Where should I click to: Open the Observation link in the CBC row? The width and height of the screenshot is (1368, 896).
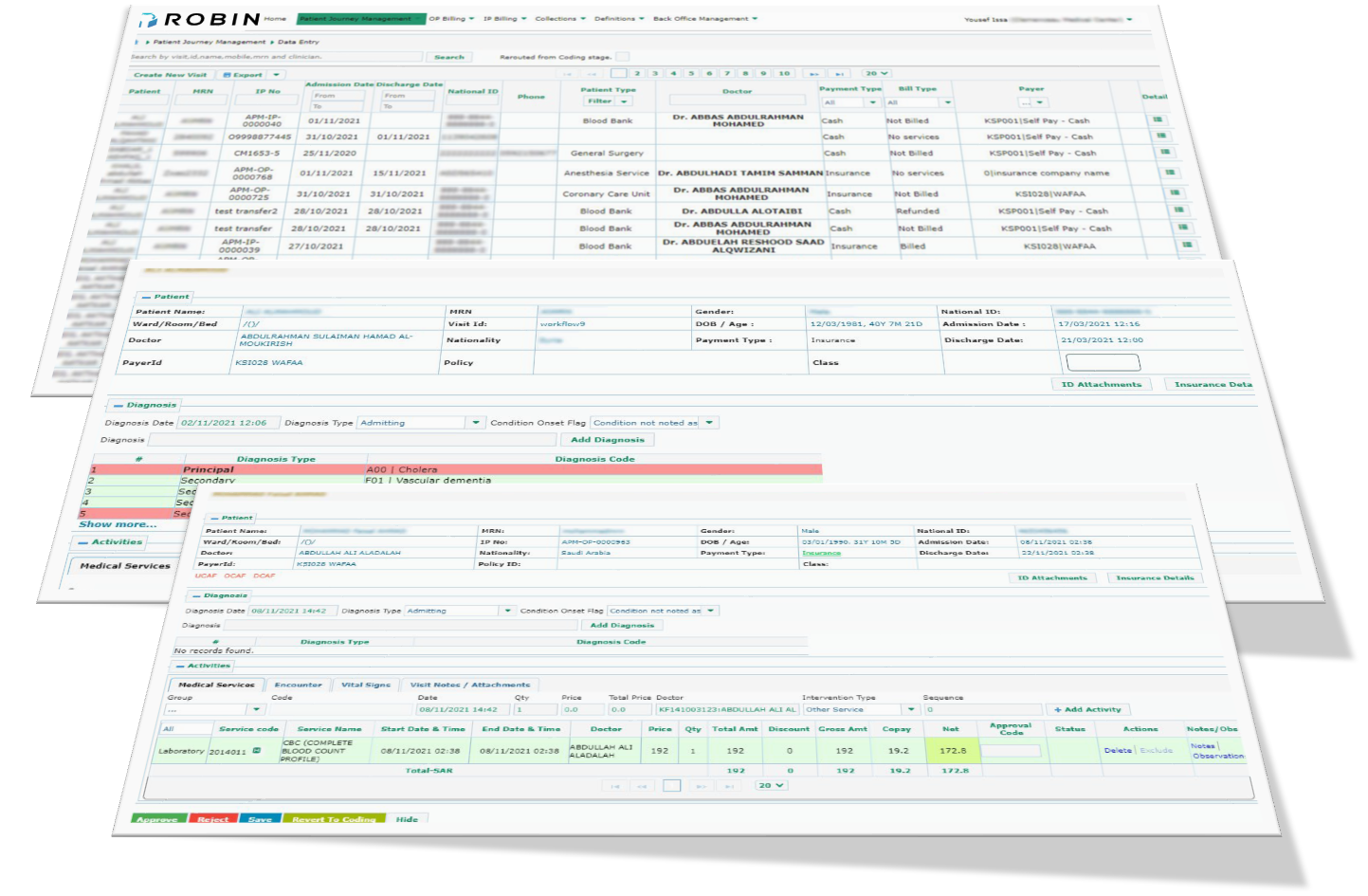1218,756
